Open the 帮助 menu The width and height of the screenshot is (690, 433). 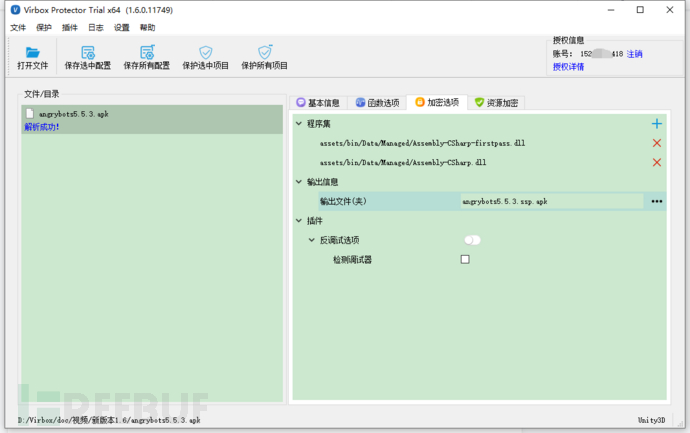tap(147, 28)
